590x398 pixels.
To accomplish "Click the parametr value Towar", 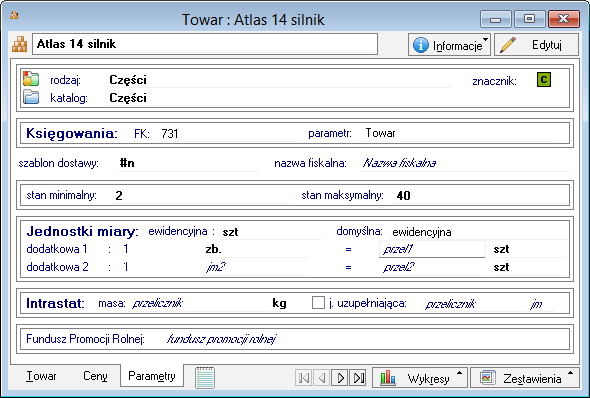I will click(x=380, y=133).
